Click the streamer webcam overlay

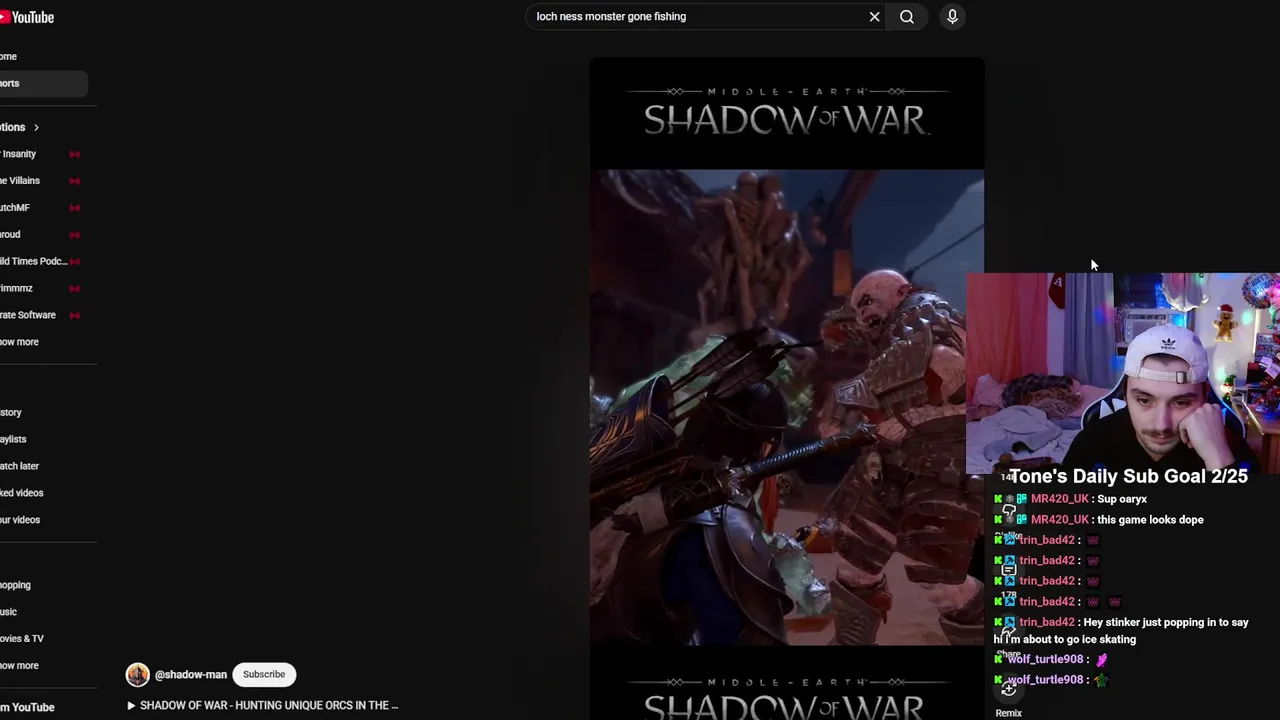(x=1123, y=373)
